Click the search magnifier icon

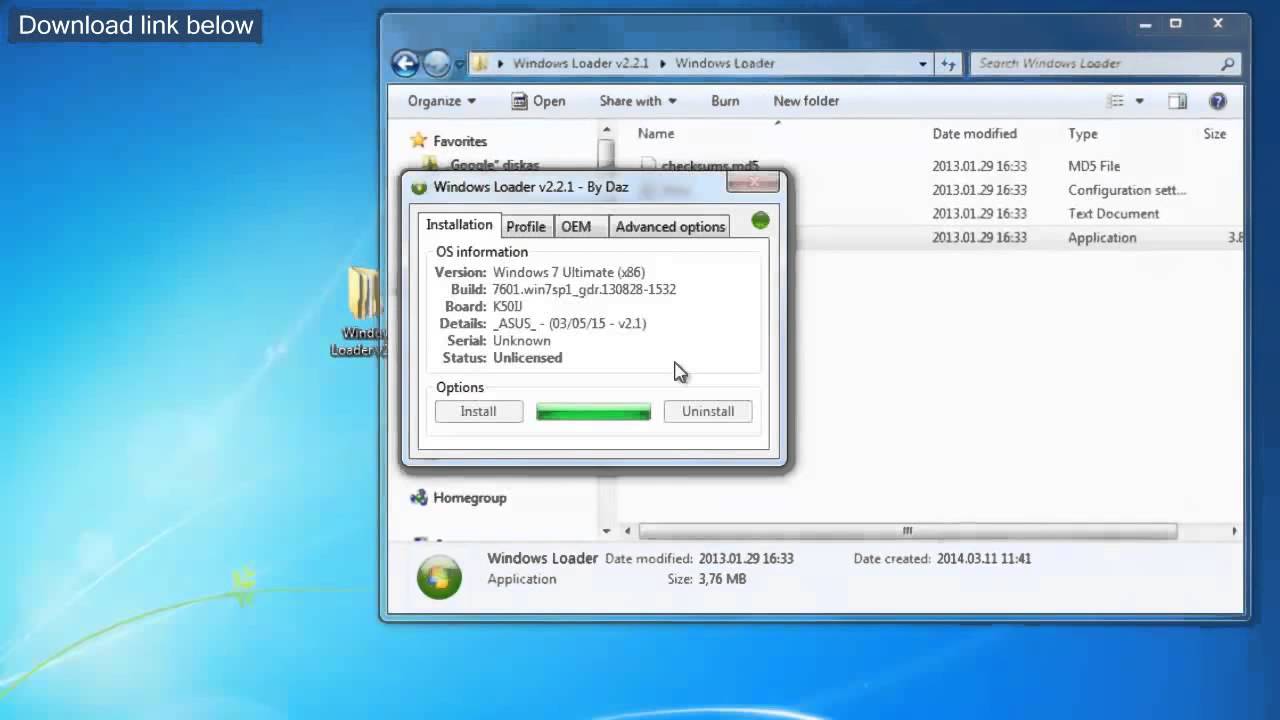point(1228,63)
